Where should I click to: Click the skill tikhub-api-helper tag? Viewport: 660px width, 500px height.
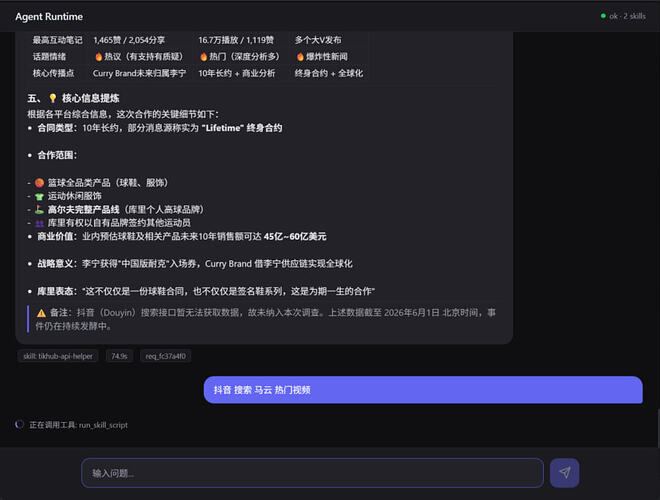point(58,356)
